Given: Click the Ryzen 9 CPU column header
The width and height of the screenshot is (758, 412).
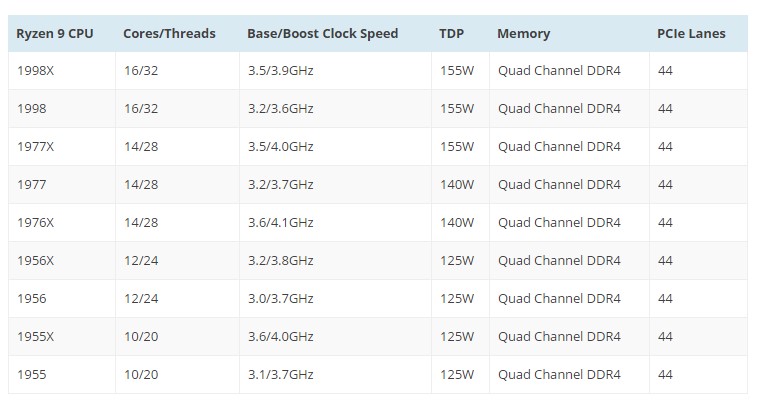Looking at the screenshot, I should tap(55, 34).
